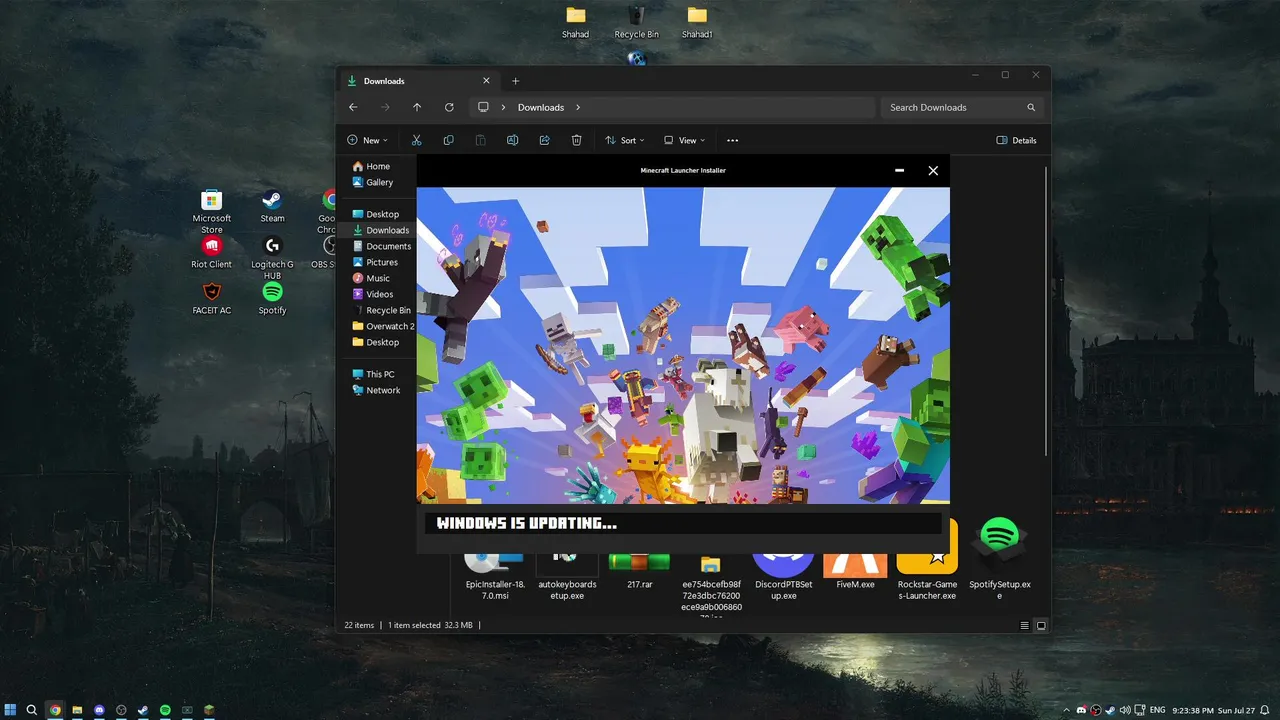
Task: Select the Recycle Bin desktop icon
Action: 636,22
